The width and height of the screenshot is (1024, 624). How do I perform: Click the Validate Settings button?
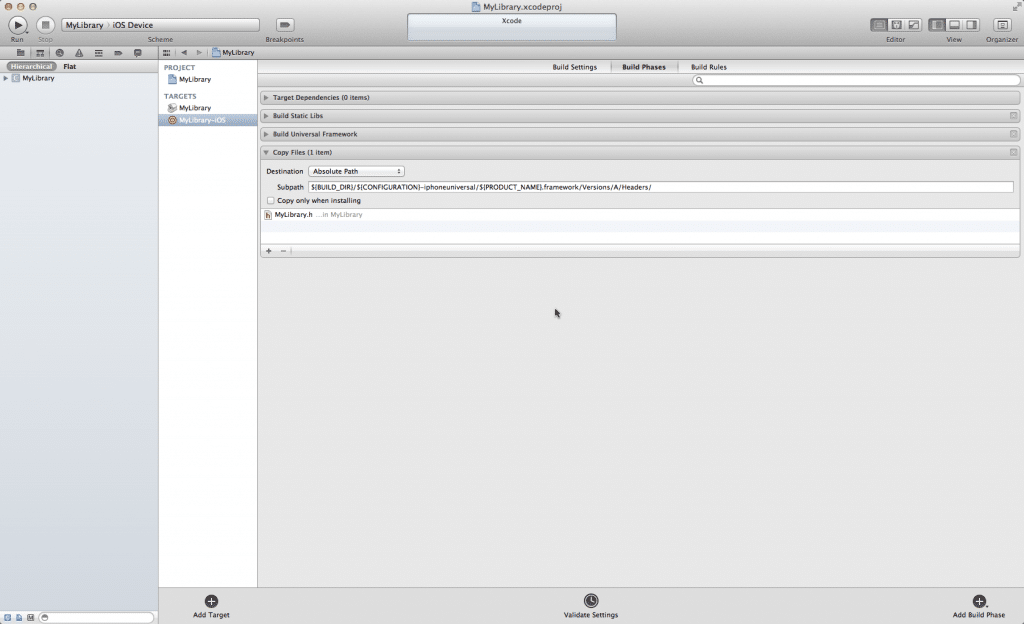[x=592, y=602]
